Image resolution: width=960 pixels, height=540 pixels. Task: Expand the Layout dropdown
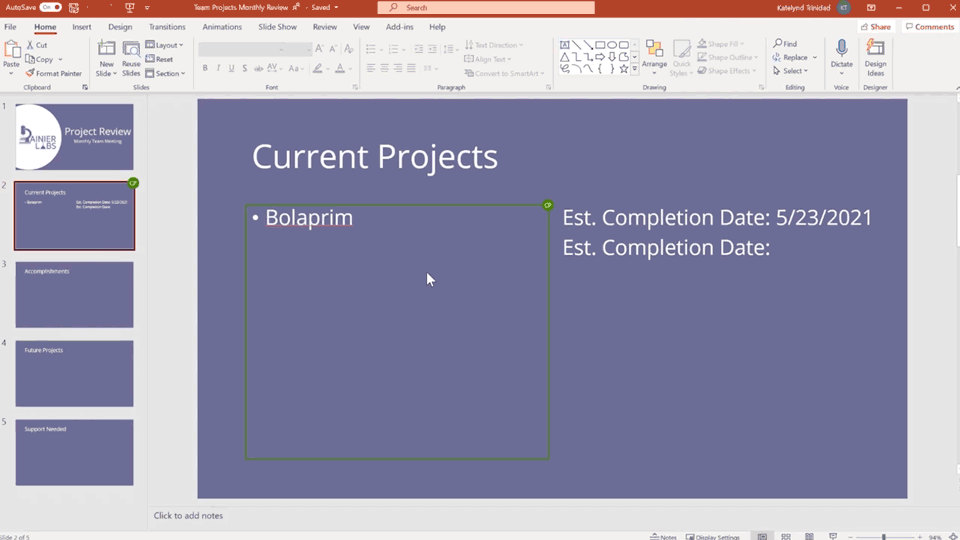[164, 45]
